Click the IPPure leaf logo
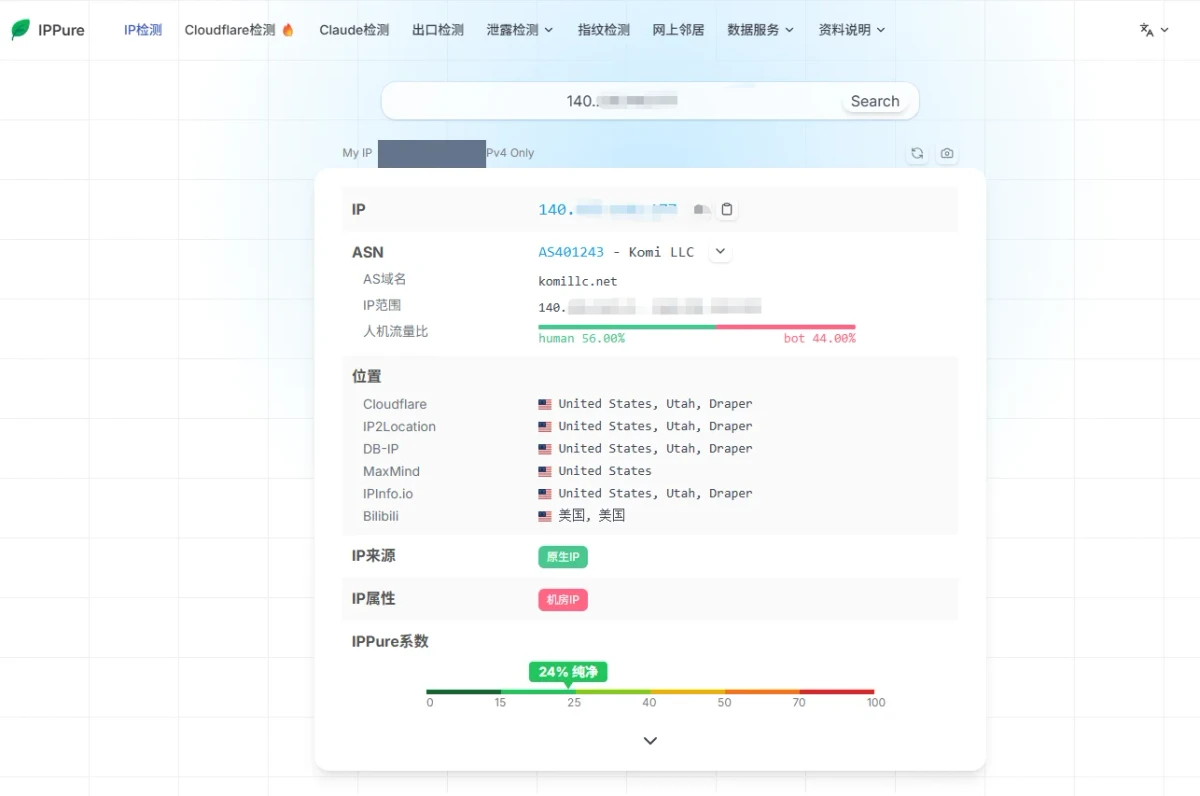The image size is (1200, 796). pyautogui.click(x=21, y=30)
